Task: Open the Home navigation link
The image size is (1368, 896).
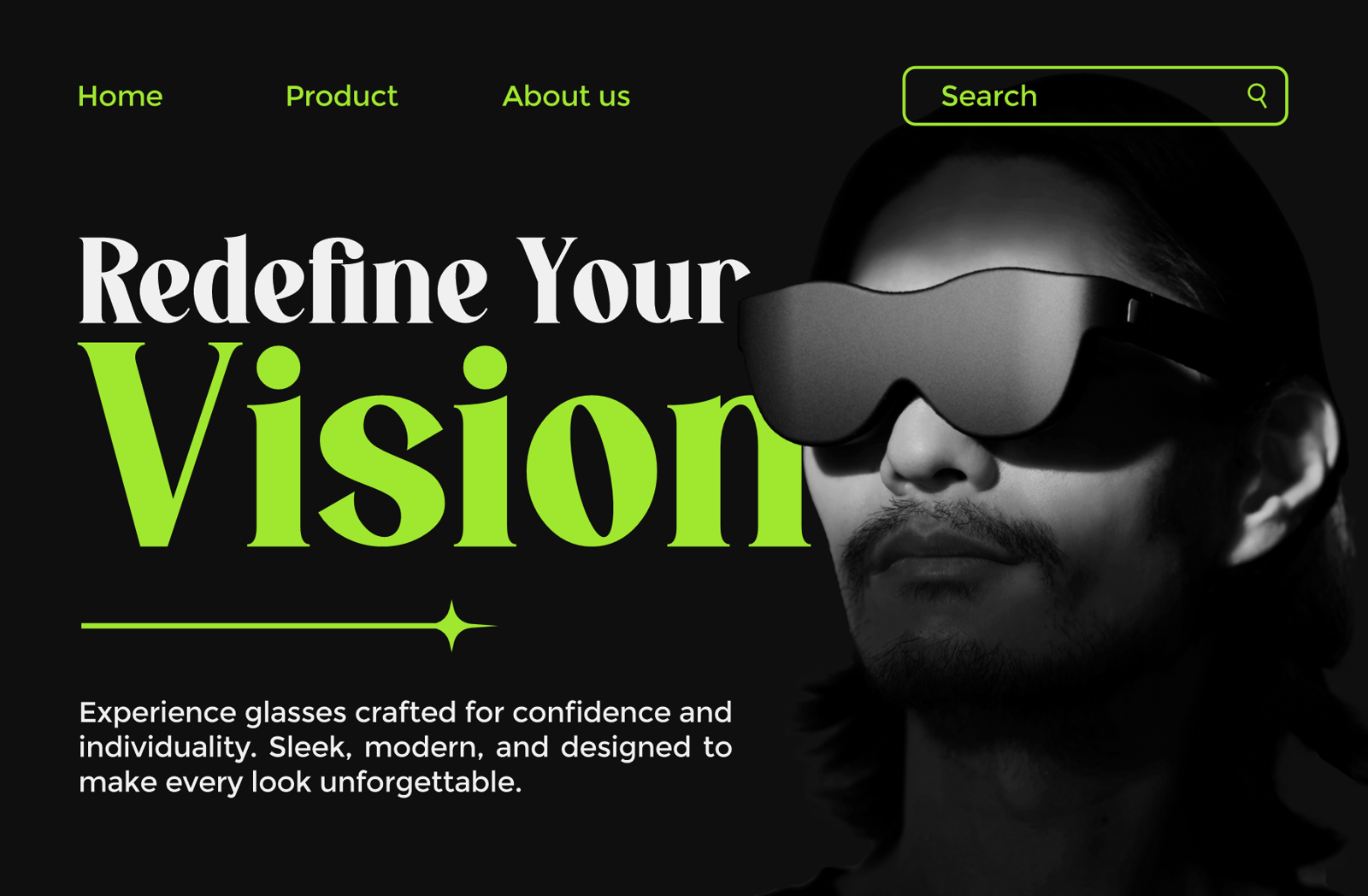Action: click(x=120, y=96)
